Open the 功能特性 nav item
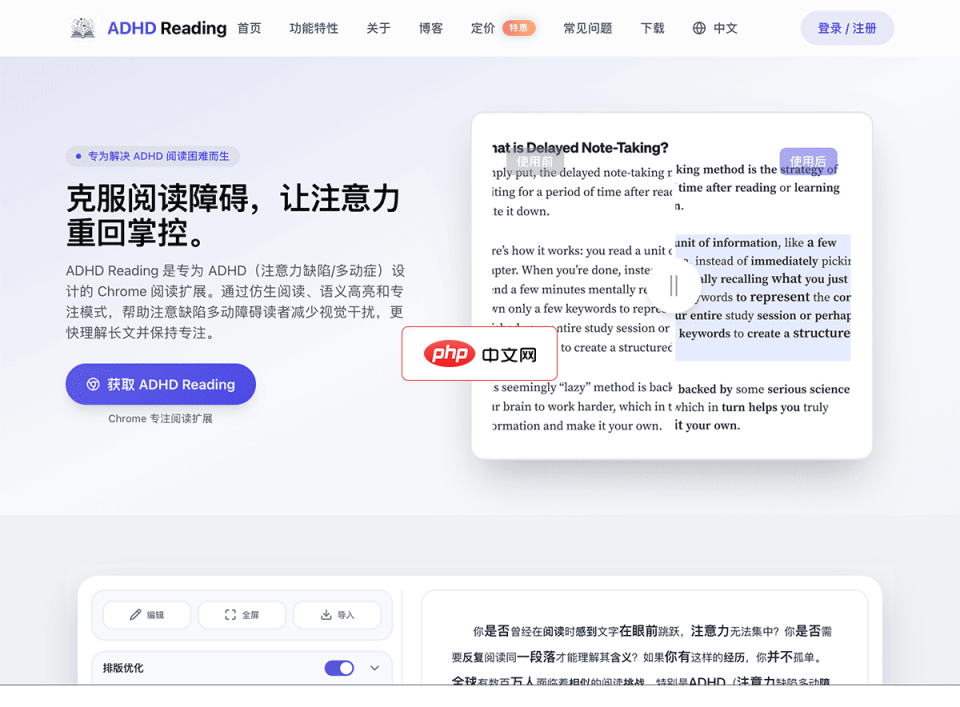The image size is (960, 707). pos(313,28)
